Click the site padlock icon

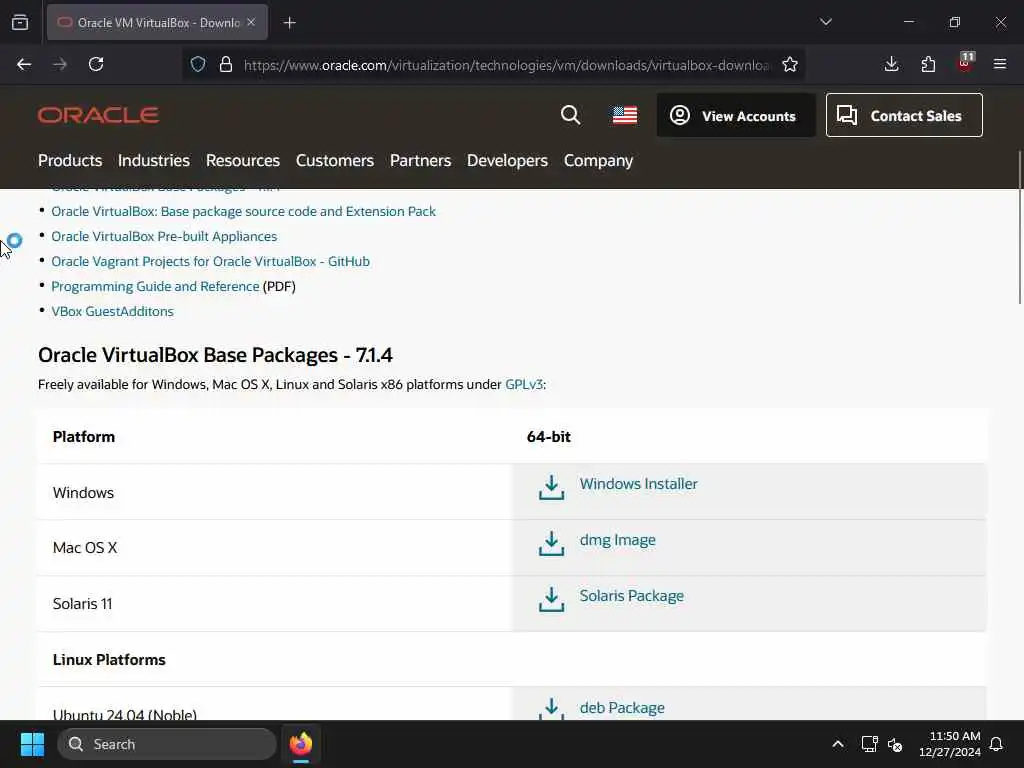pos(226,64)
